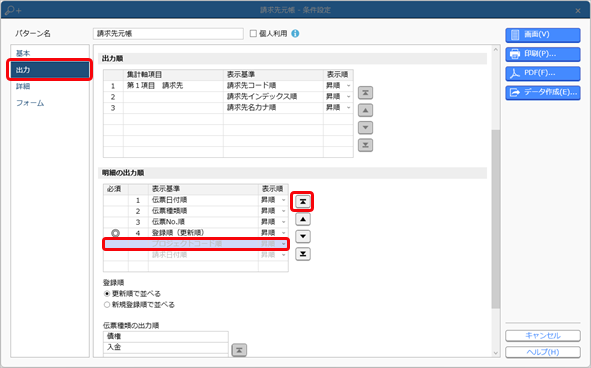Screen dimensions: 591x368
Task: Select the プロジェクトコード順 row
Action: (x=196, y=244)
